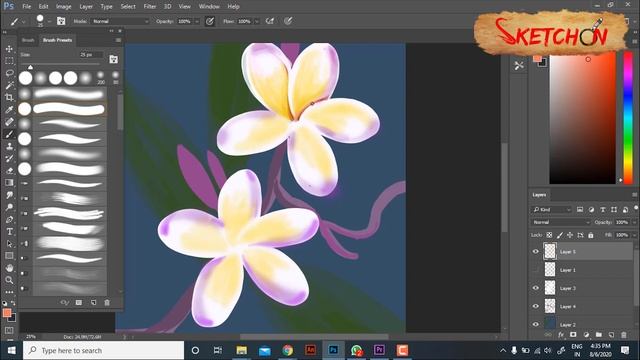This screenshot has height=360, width=640.
Task: Open the Edit menu
Action: tap(43, 7)
